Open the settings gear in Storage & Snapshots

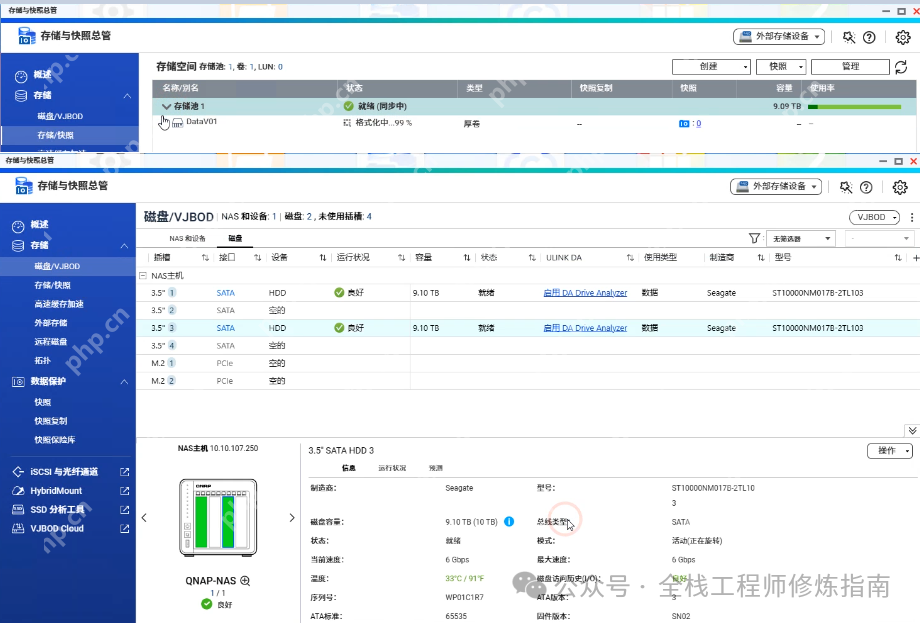click(899, 187)
